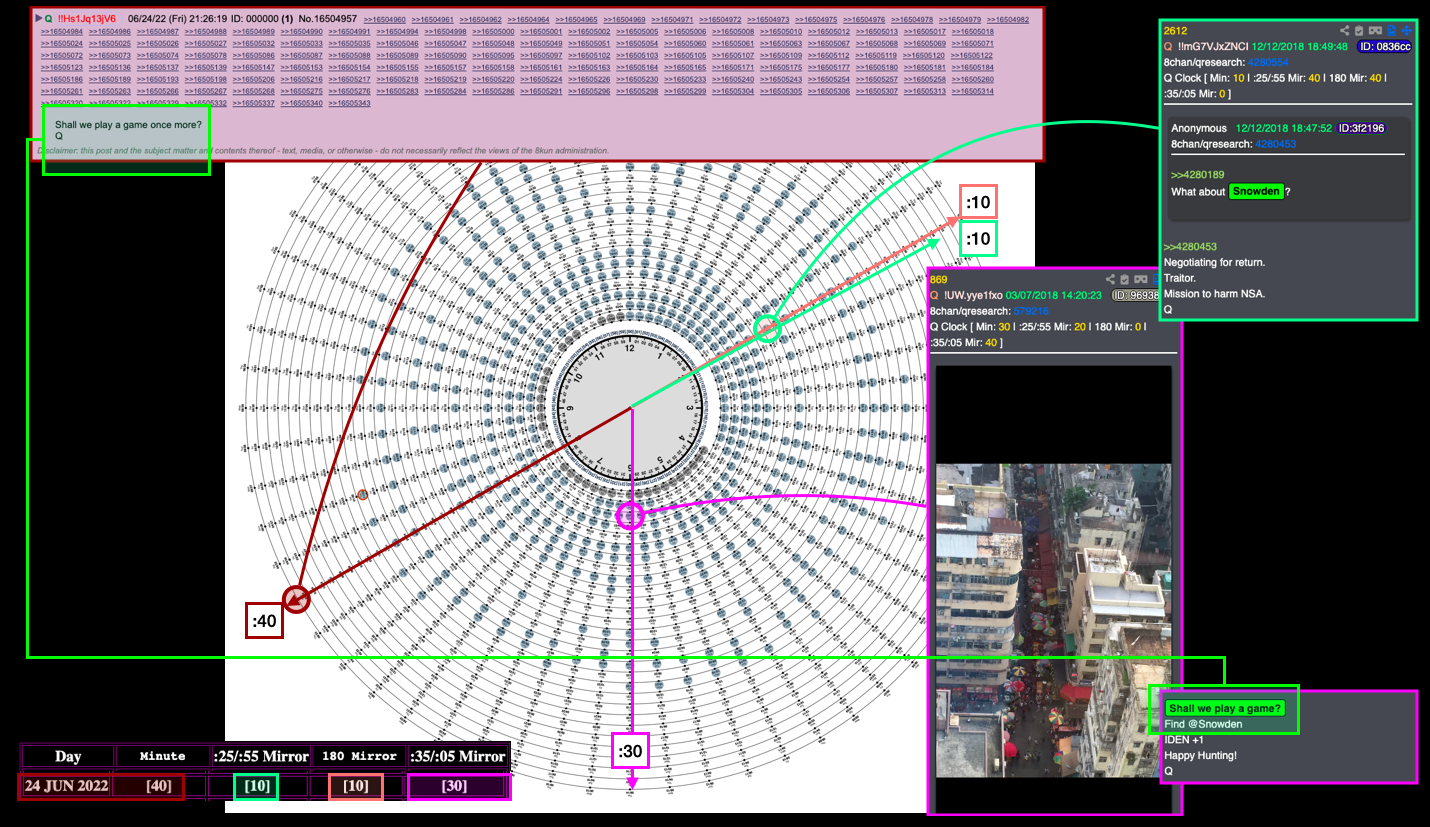Click goggles icon on post 869

click(x=1140, y=279)
